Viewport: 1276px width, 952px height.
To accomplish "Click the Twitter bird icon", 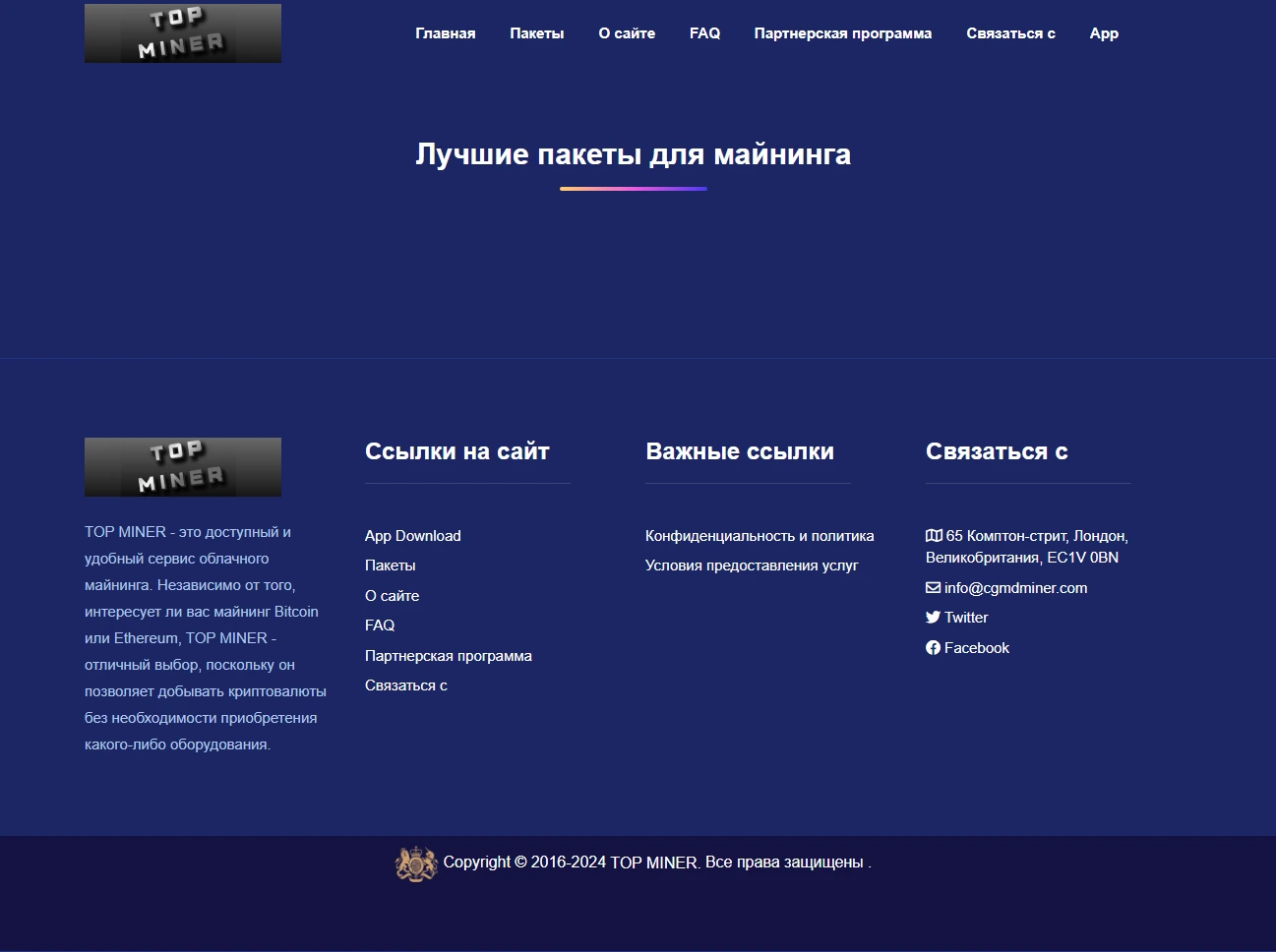I will [x=933, y=618].
